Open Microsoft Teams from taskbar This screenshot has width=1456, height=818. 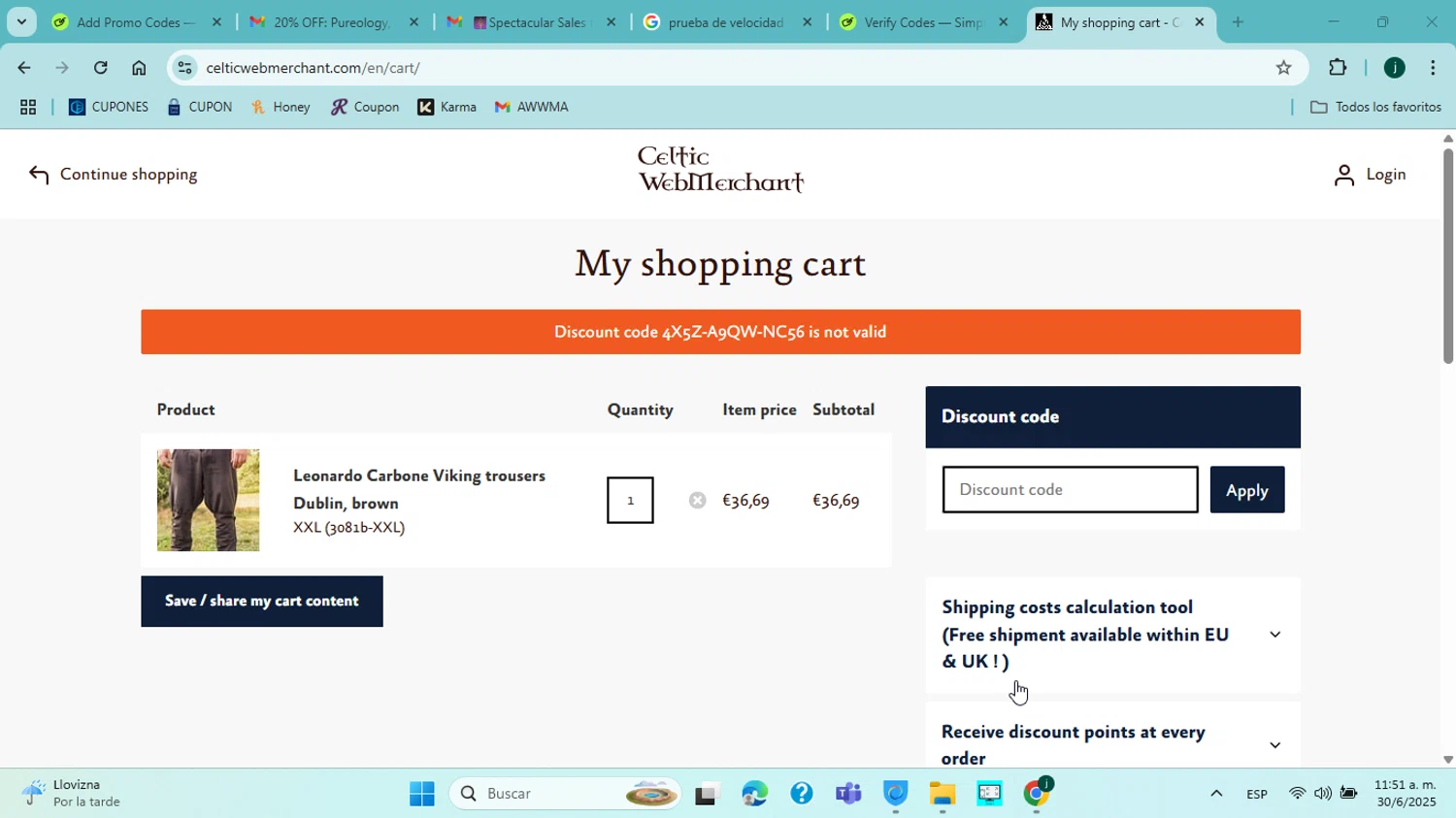point(848,795)
